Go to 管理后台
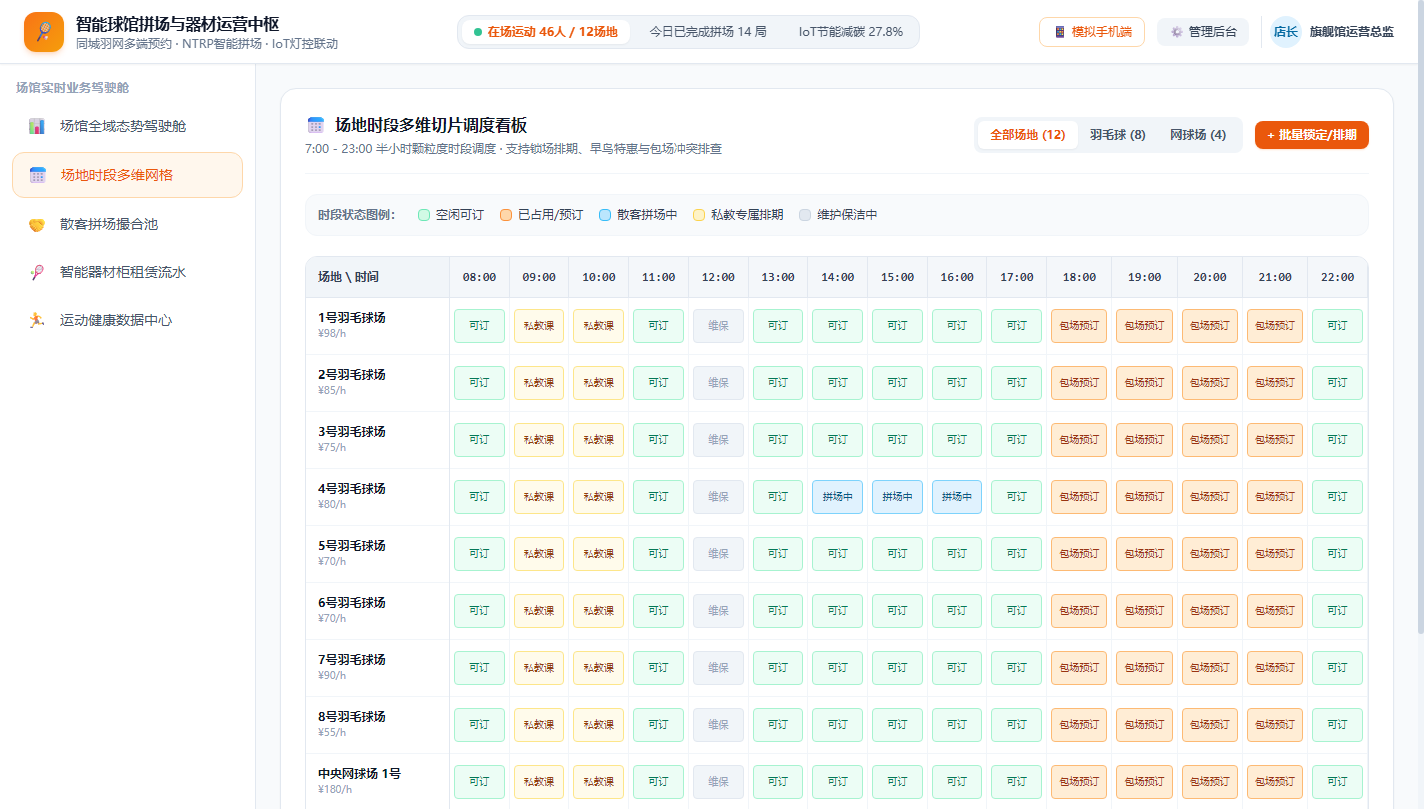Viewport: 1424px width, 809px height. pyautogui.click(x=1203, y=32)
